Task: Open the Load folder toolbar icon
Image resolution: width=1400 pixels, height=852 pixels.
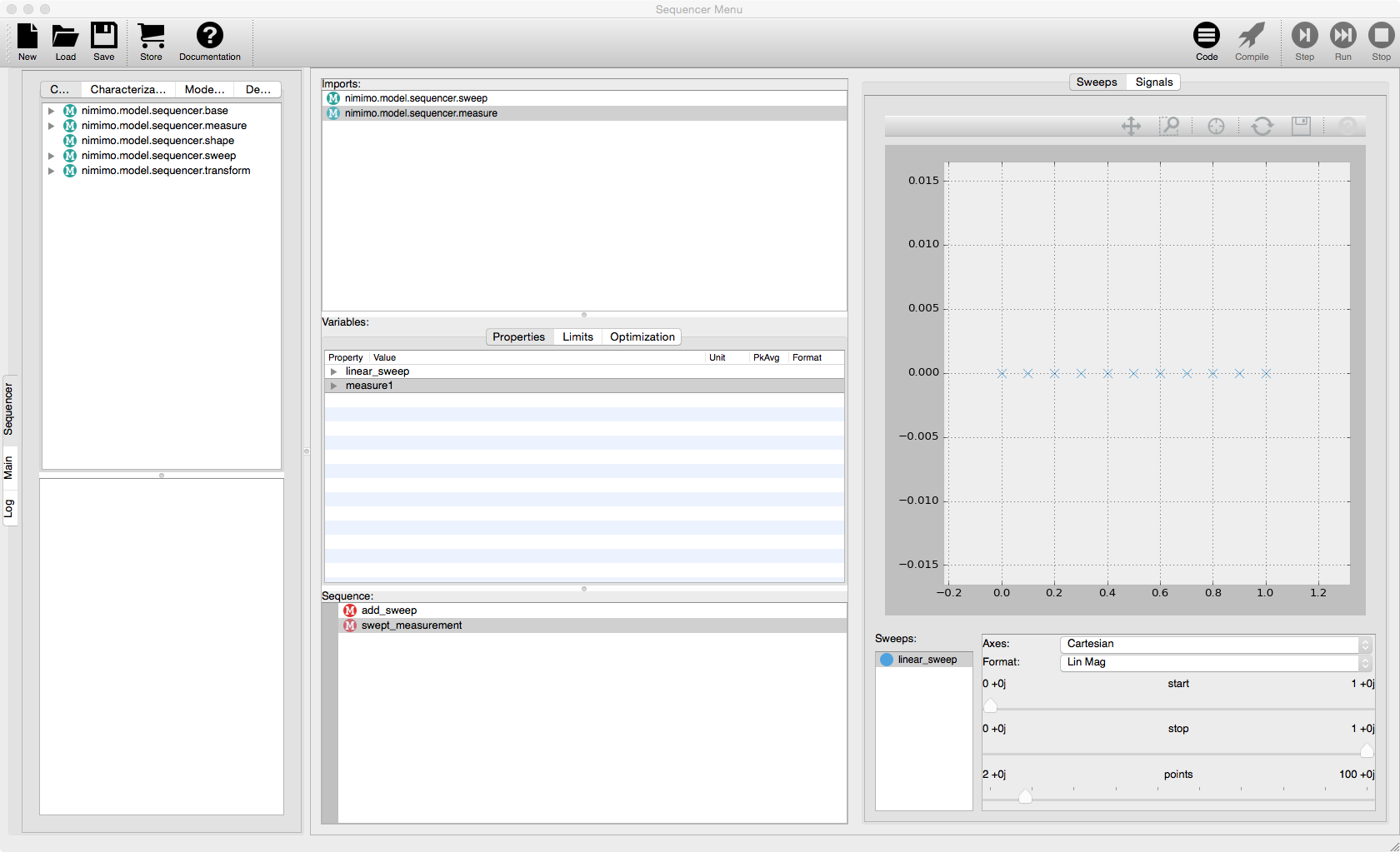Action: click(65, 36)
